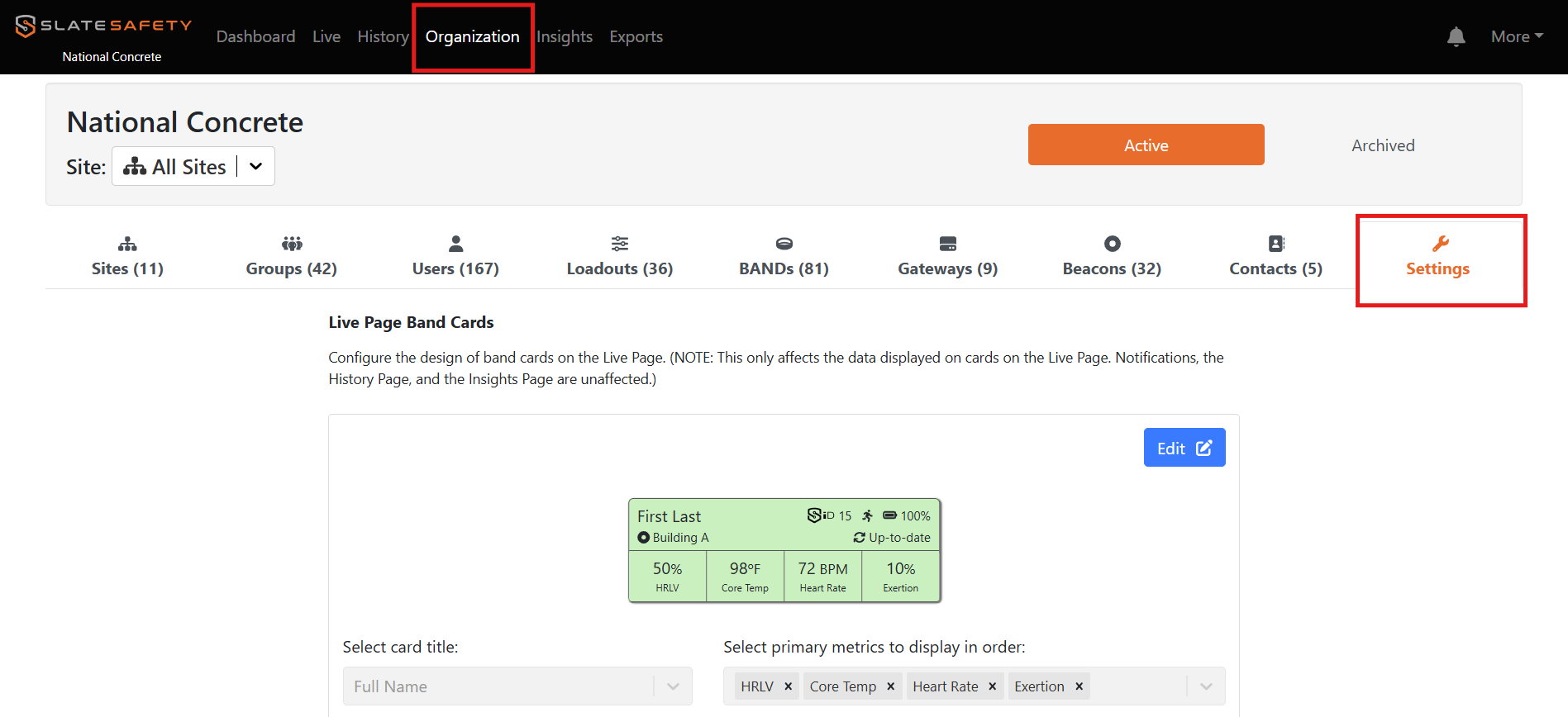Open the Live page
The image size is (1568, 717).
coord(326,36)
